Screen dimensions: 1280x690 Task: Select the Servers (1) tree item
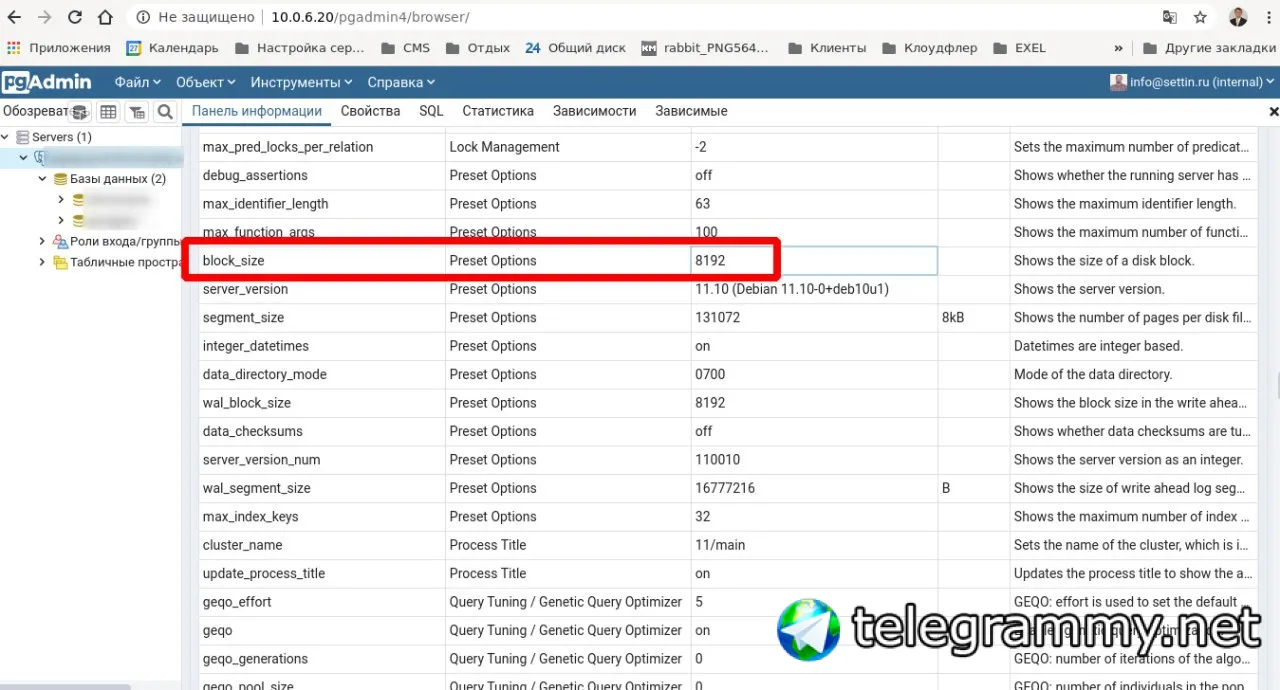pos(61,137)
